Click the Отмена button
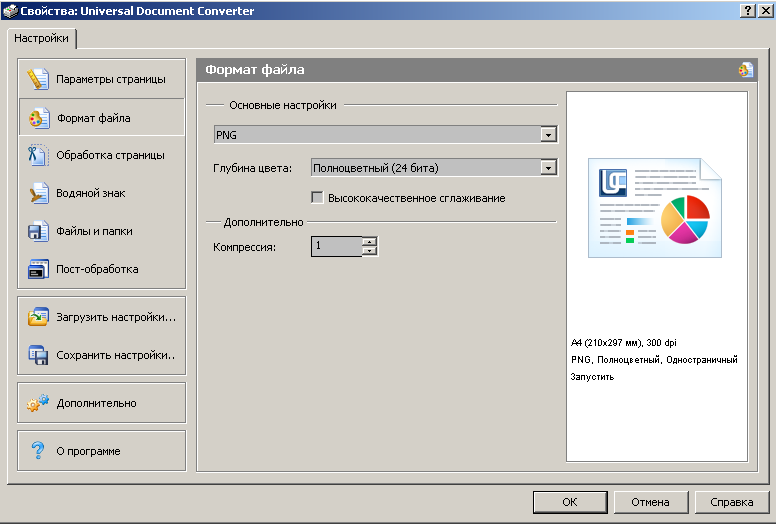The image size is (776, 524). click(x=651, y=502)
